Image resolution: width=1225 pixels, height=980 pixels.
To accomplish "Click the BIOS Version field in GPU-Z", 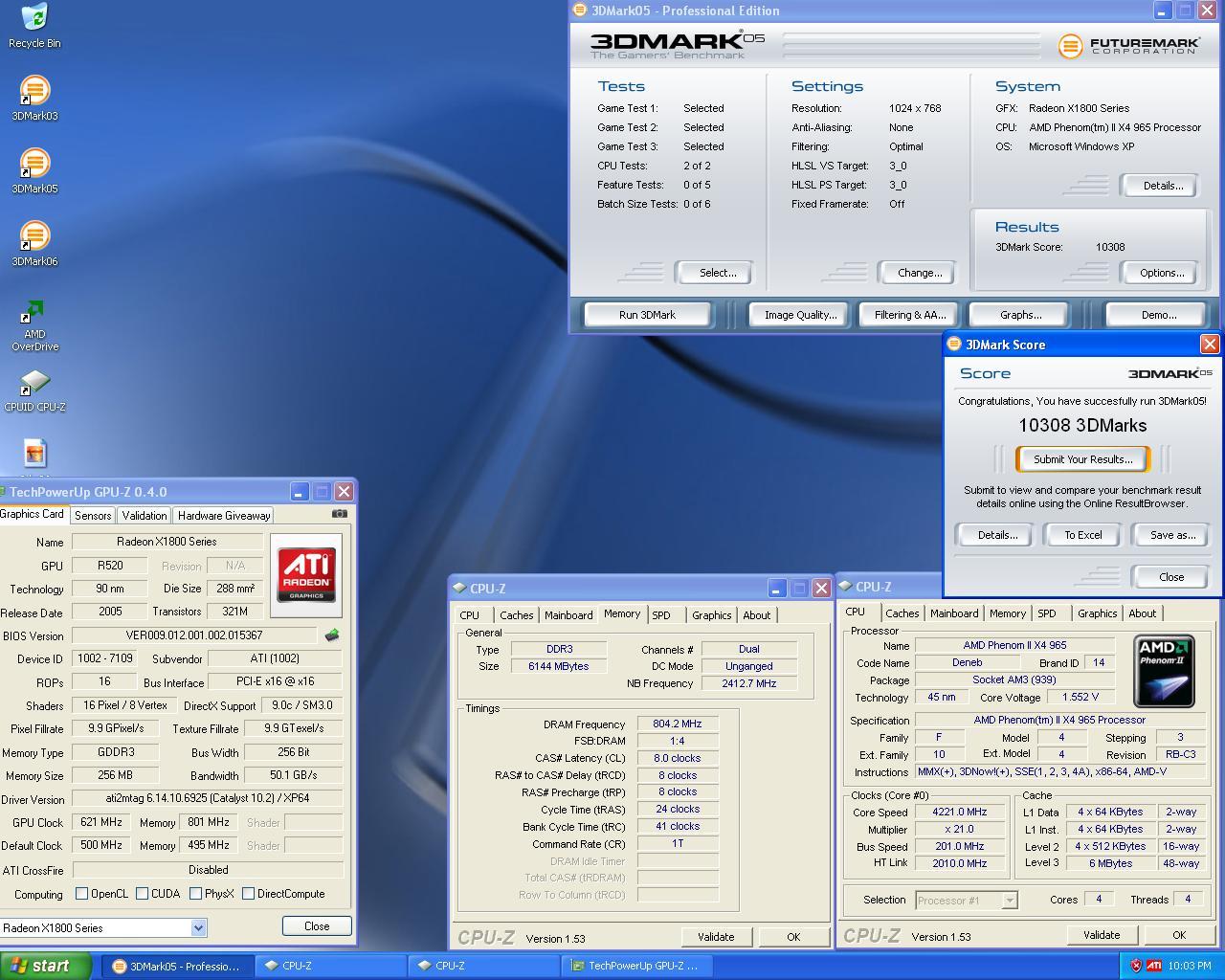I will click(x=194, y=635).
